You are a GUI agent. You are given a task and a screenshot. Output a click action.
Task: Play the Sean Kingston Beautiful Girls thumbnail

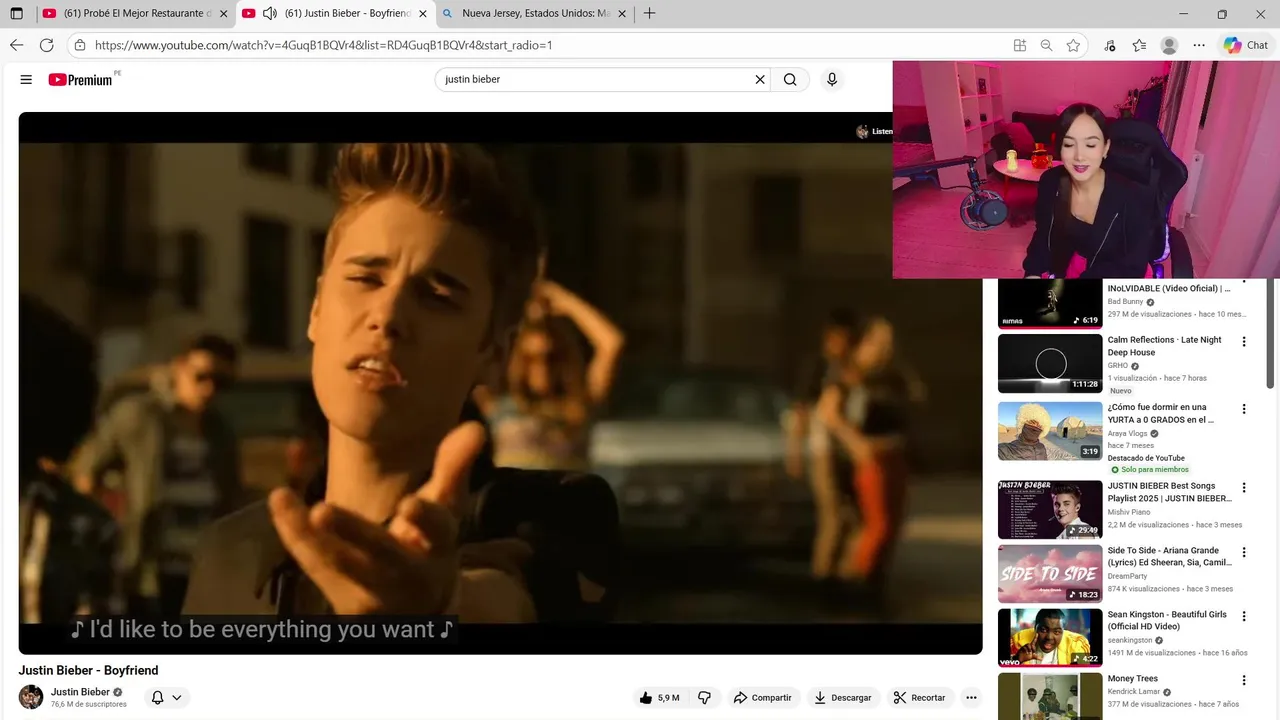click(x=1050, y=638)
